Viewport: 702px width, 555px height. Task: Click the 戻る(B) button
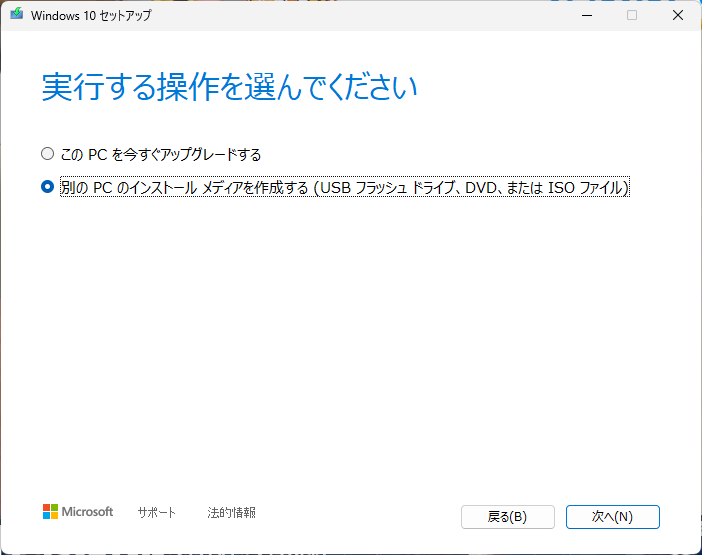[508, 517]
